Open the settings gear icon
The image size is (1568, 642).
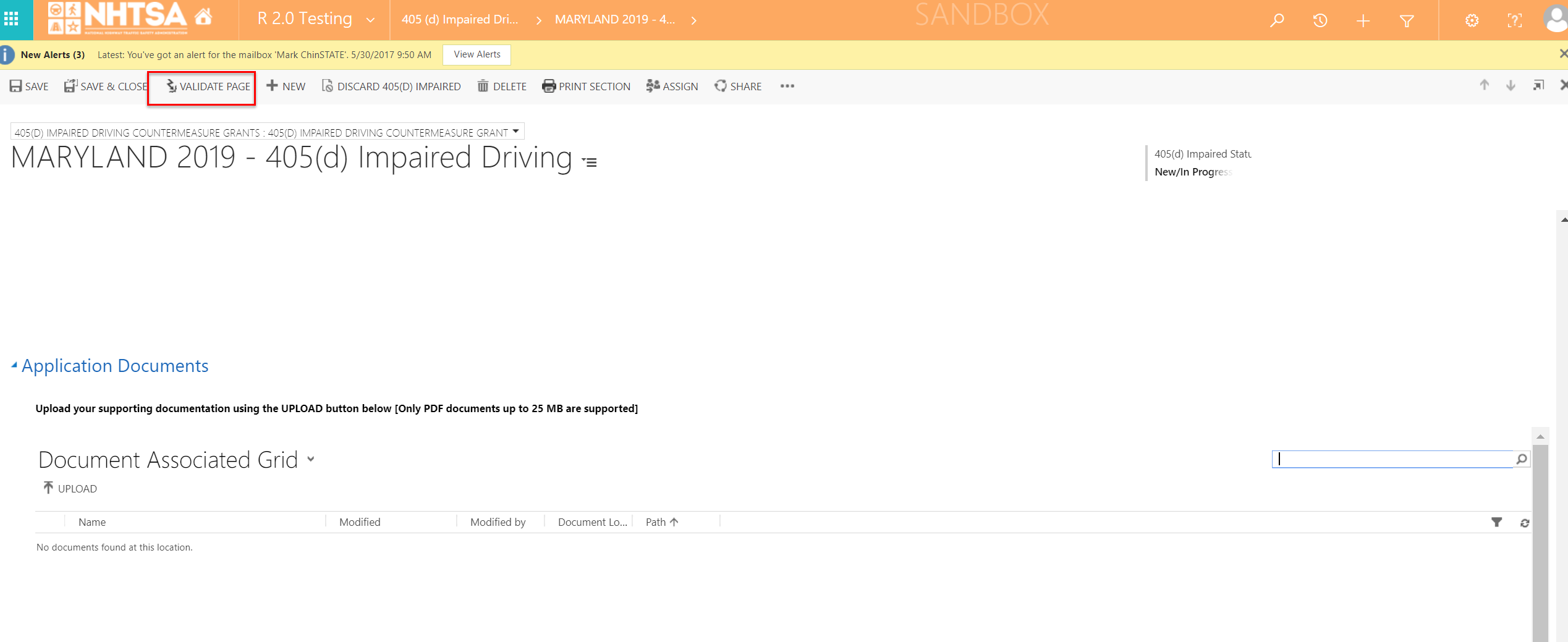click(1472, 21)
